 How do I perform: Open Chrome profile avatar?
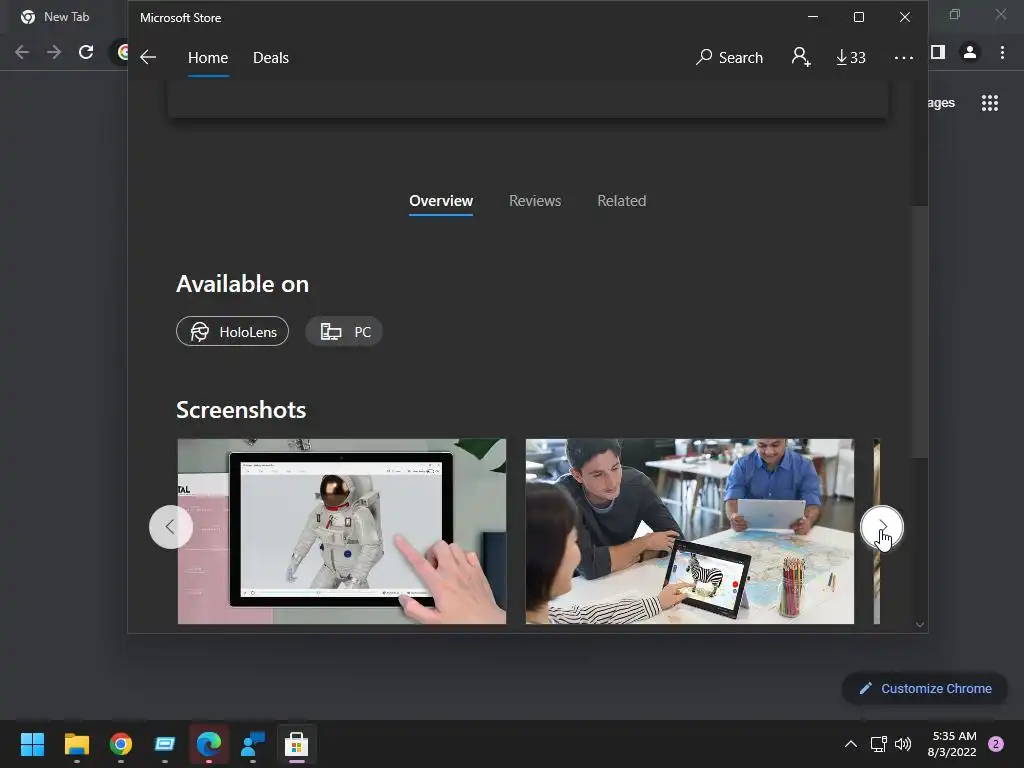(970, 52)
